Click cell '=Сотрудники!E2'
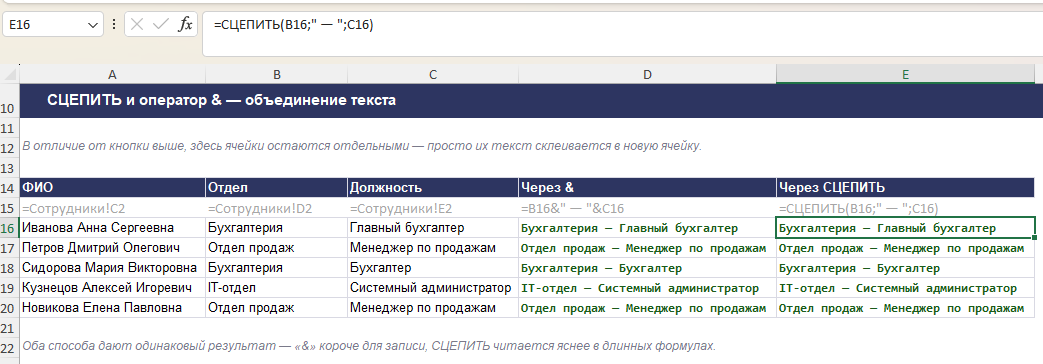The height and width of the screenshot is (364, 1043). [x=433, y=208]
